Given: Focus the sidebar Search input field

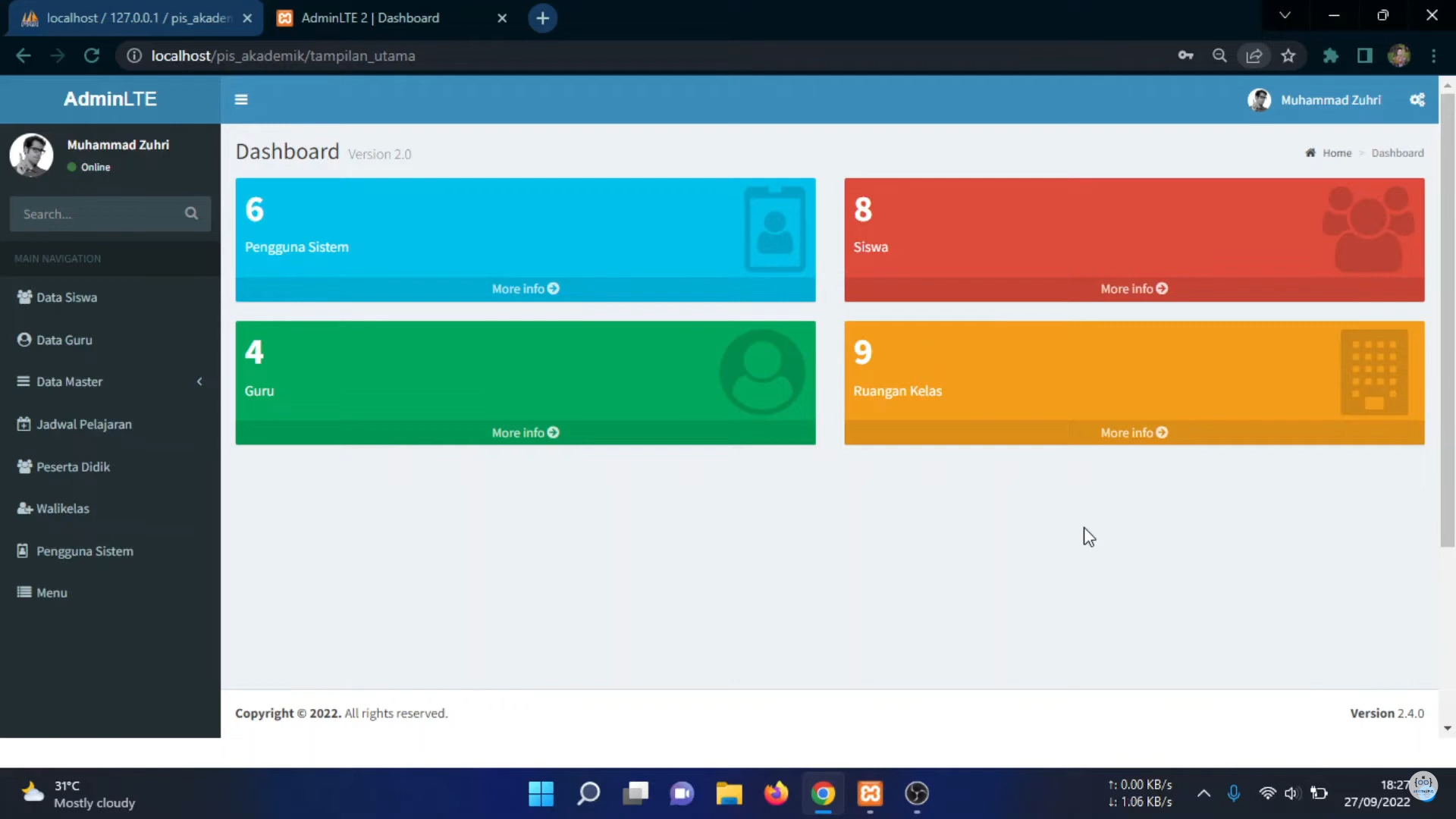Looking at the screenshot, I should click(x=95, y=214).
